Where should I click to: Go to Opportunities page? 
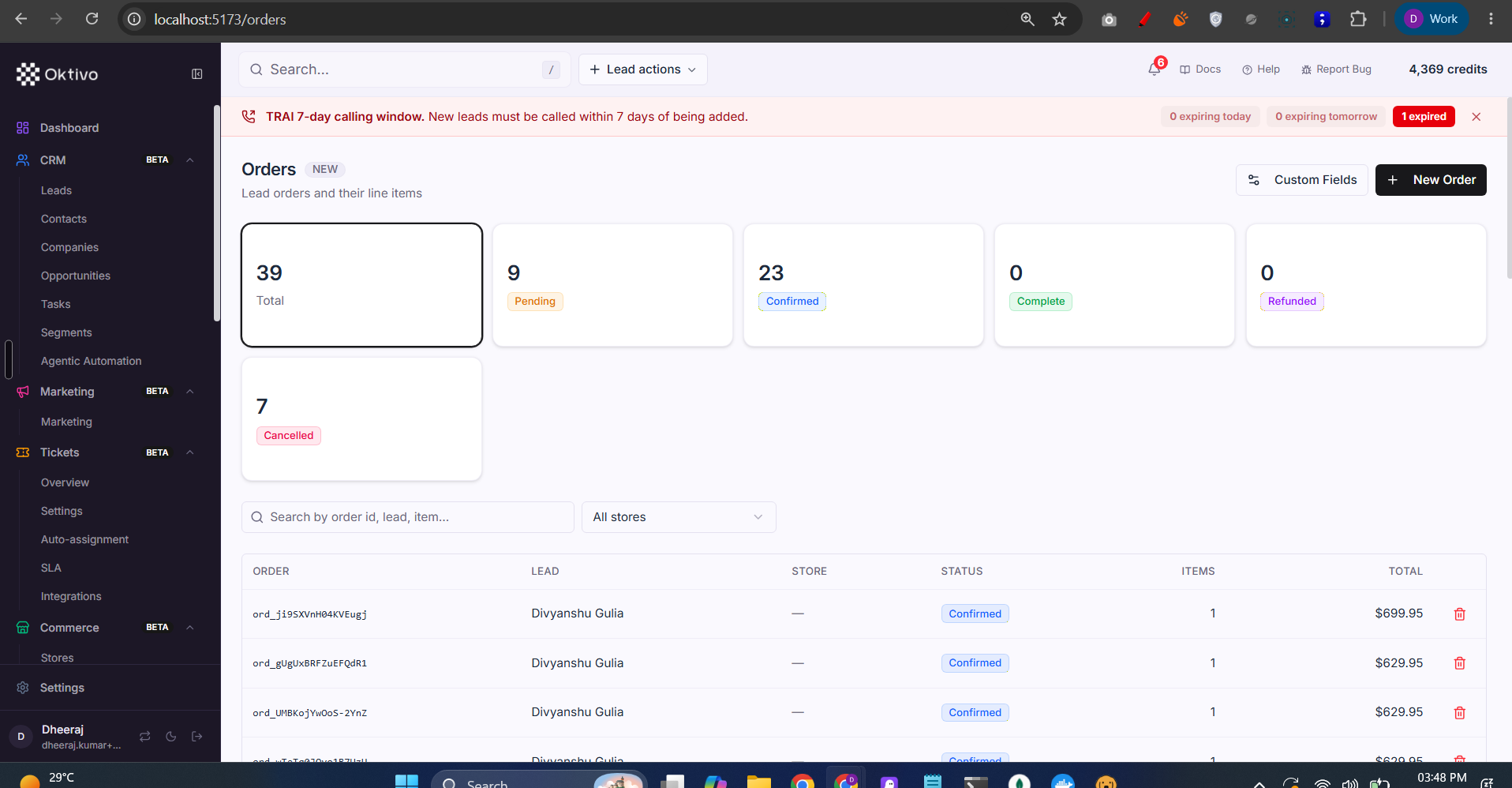(x=76, y=276)
